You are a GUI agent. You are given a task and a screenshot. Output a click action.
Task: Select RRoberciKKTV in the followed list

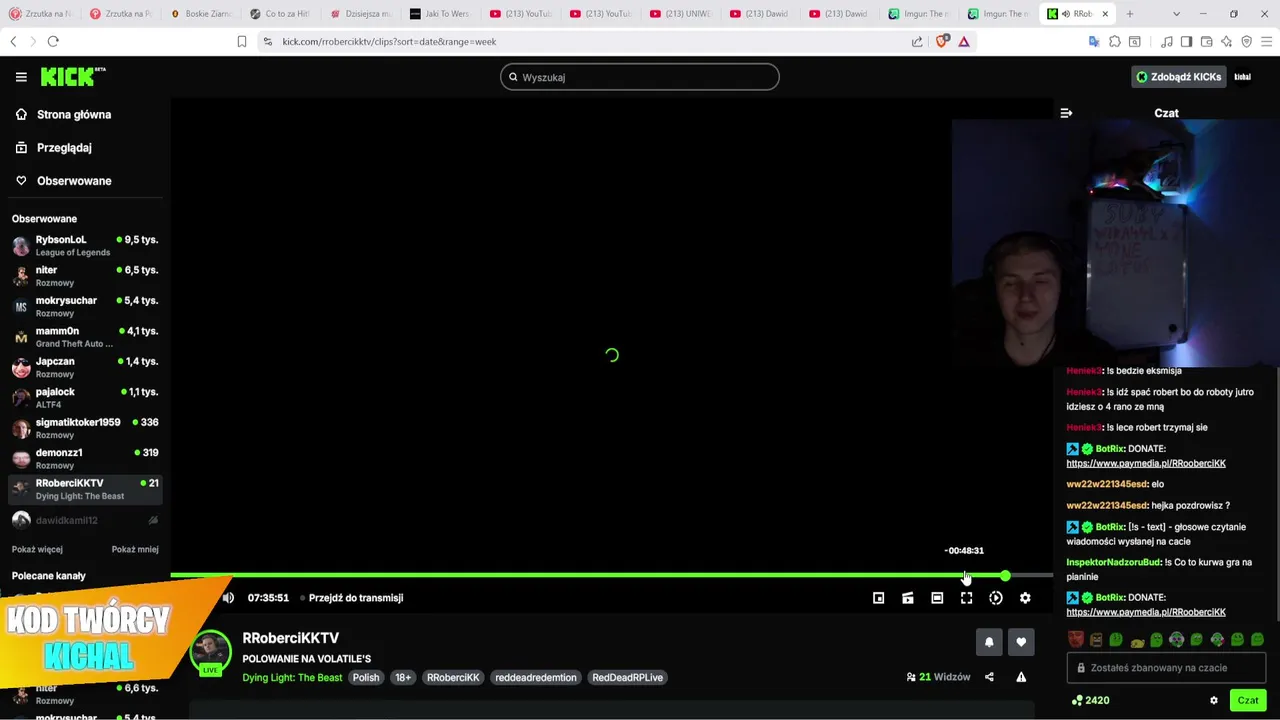tap(85, 490)
